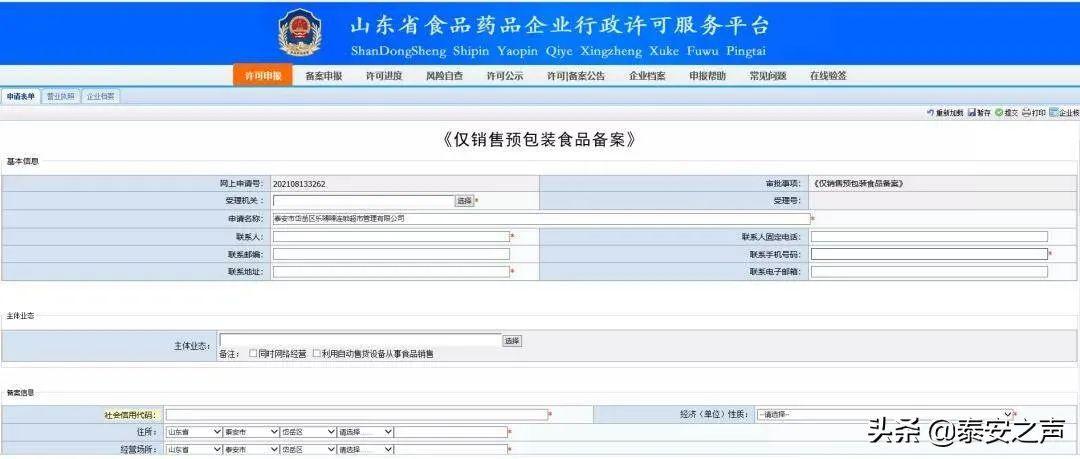Click the 主体业态 text field

click(x=360, y=340)
